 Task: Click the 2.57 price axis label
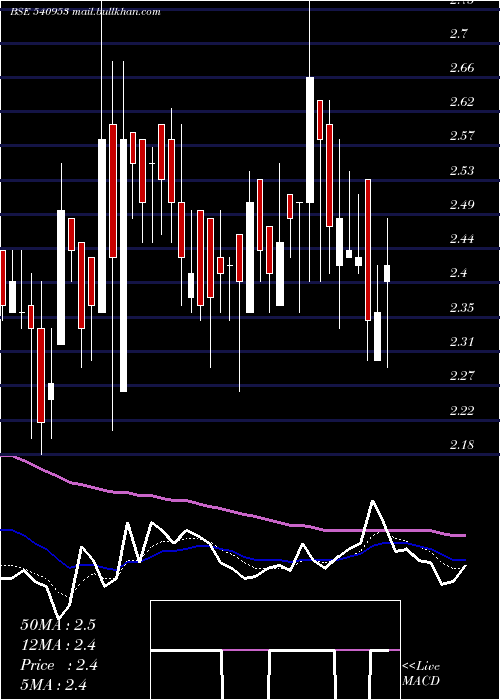462,136
